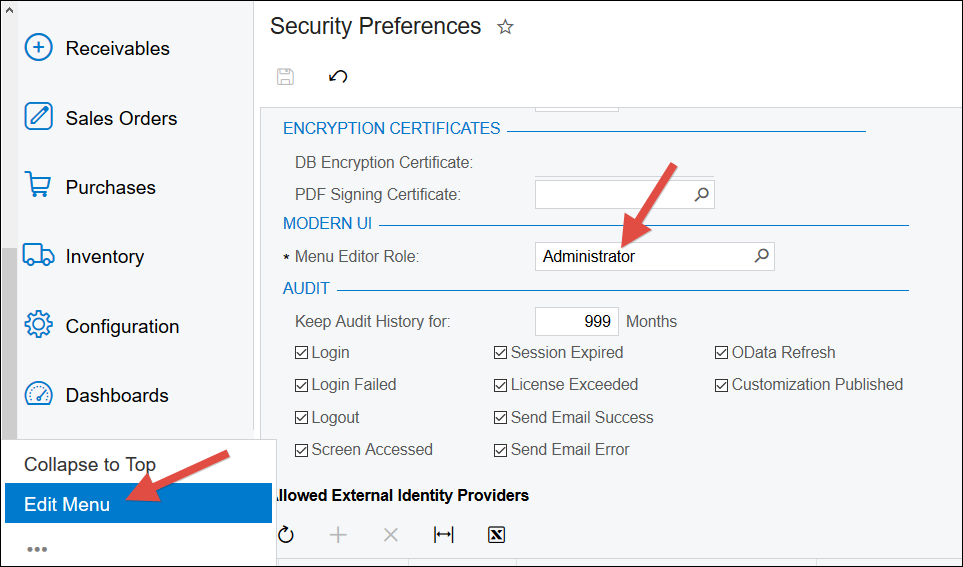Open the Inventory truck icon
Viewport: 963px width, 567px height.
[38, 254]
